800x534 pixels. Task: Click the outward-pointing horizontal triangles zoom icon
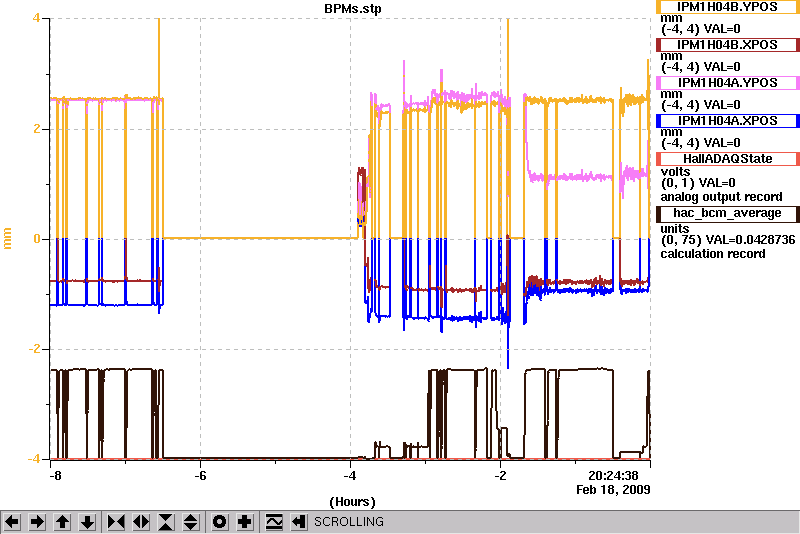pos(141,522)
